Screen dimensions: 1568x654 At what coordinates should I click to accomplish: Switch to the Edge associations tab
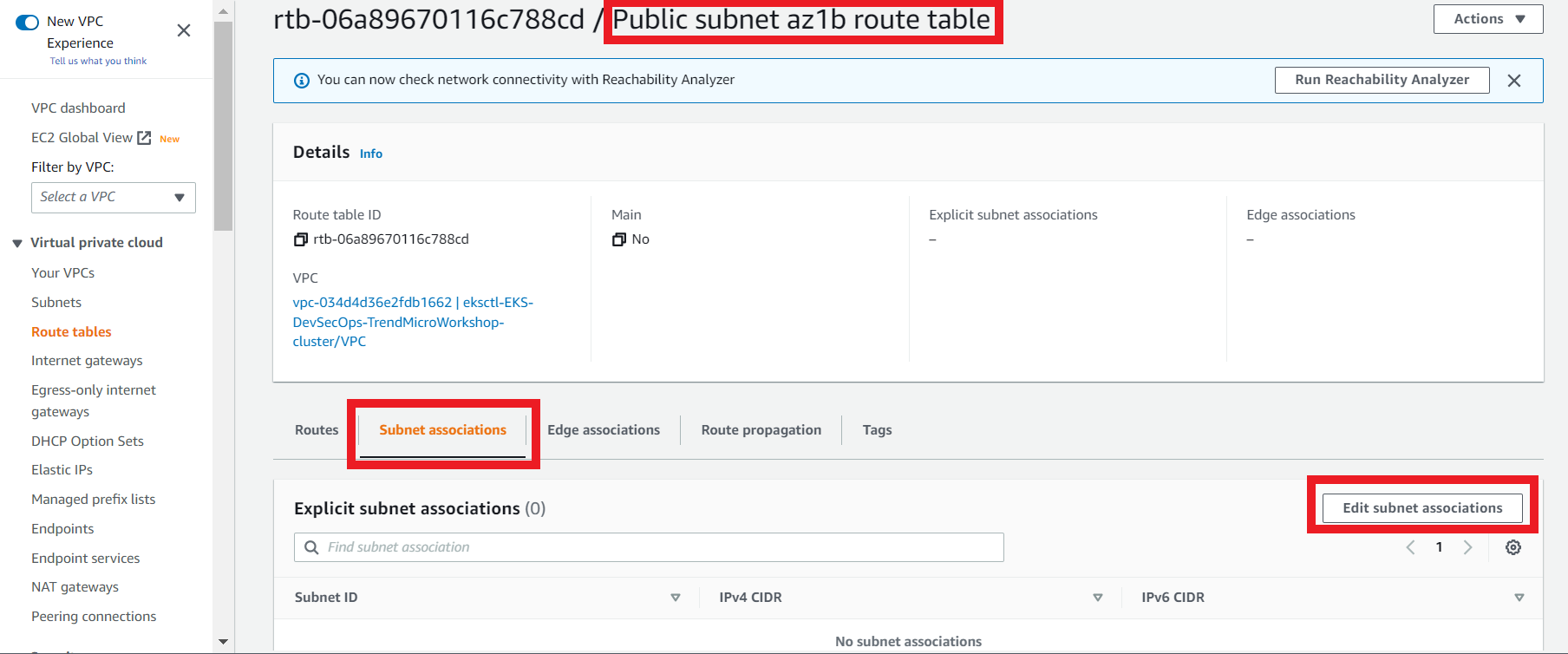coord(604,430)
